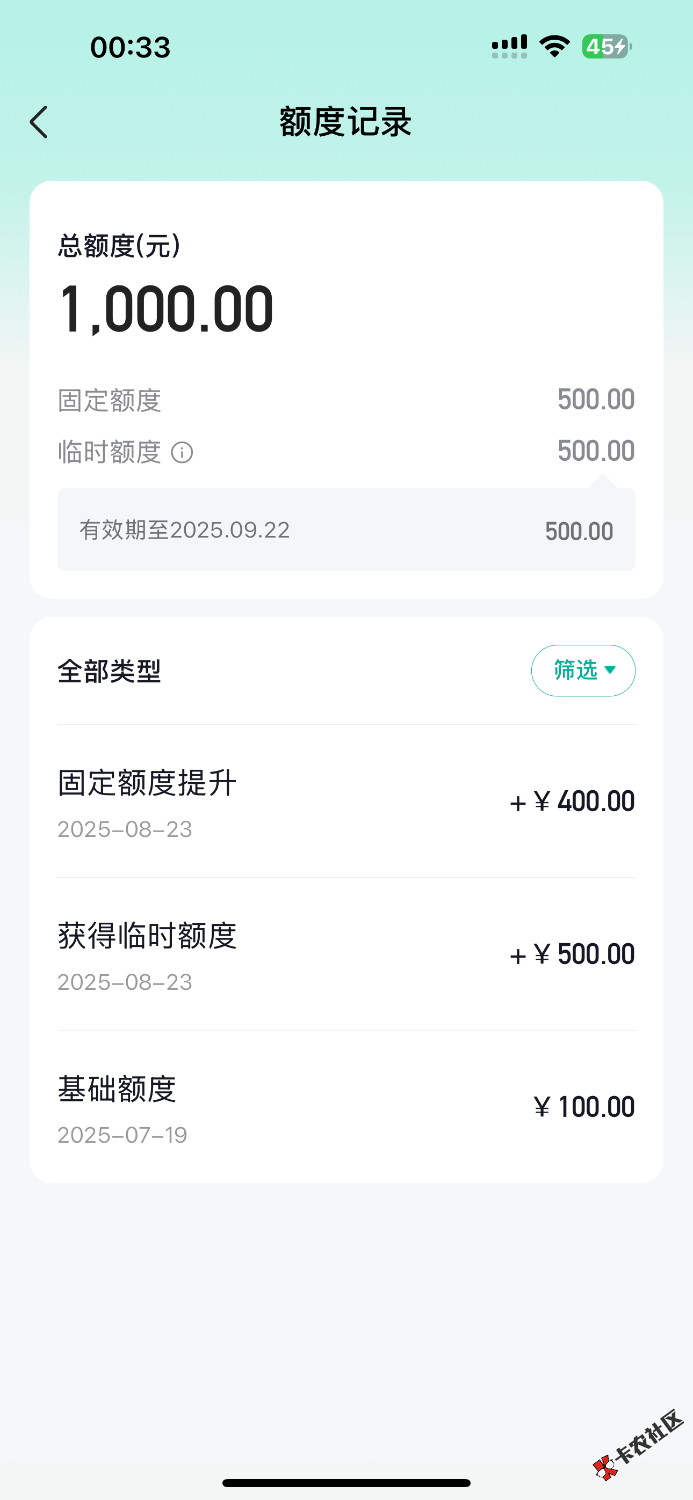Tap the 1,000.00 total quota amount
This screenshot has height=1500, width=693.
click(x=166, y=309)
